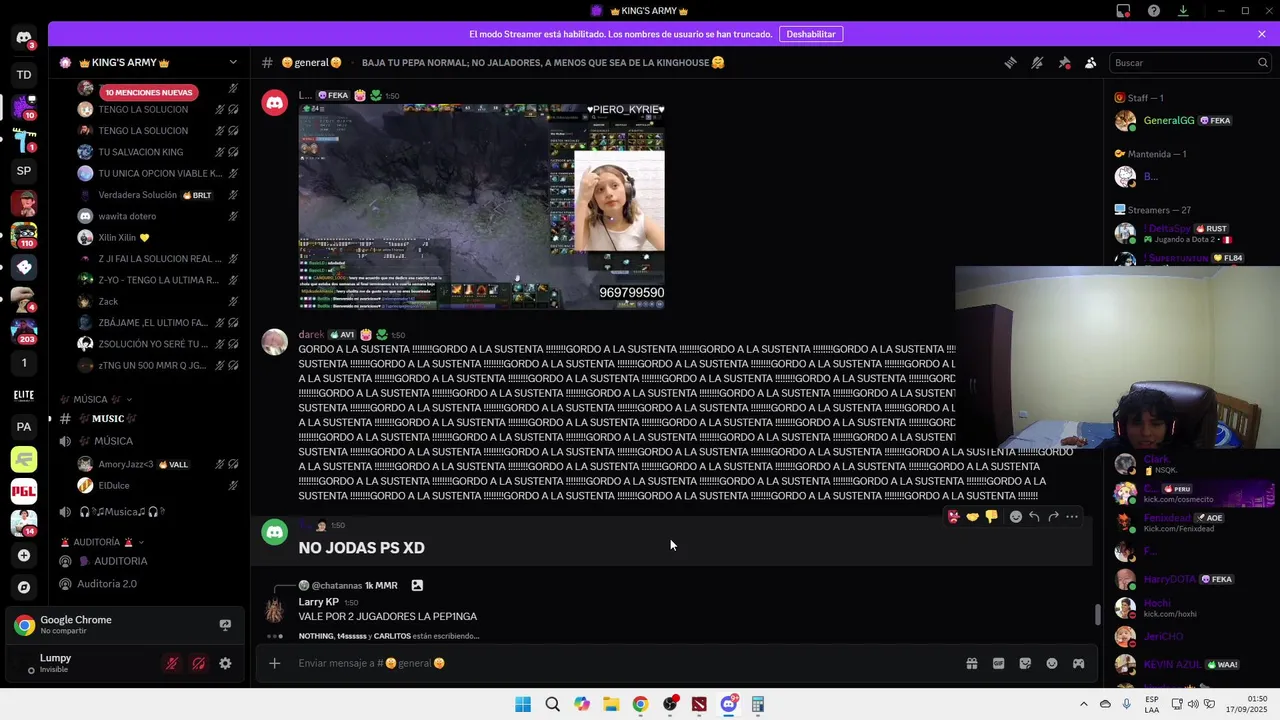
Task: Open the apps controller icon
Action: (1078, 663)
